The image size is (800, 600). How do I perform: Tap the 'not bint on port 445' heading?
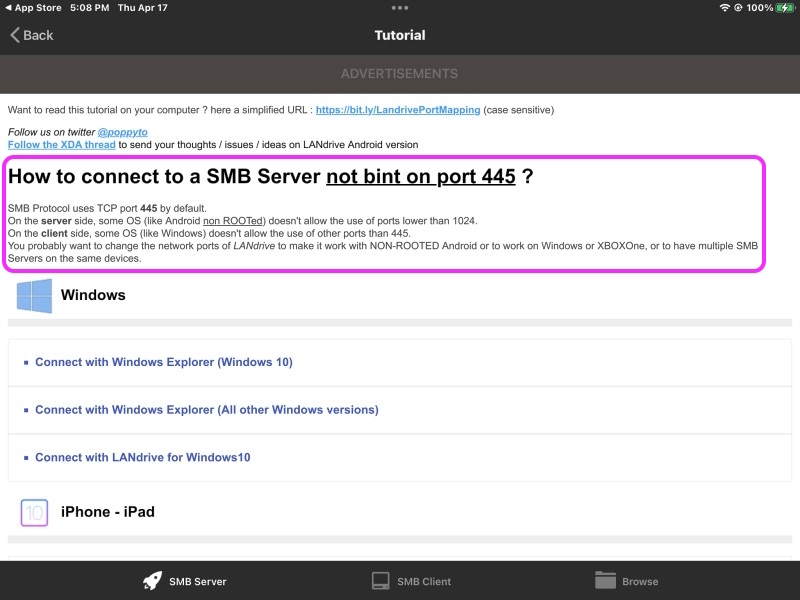(x=421, y=177)
